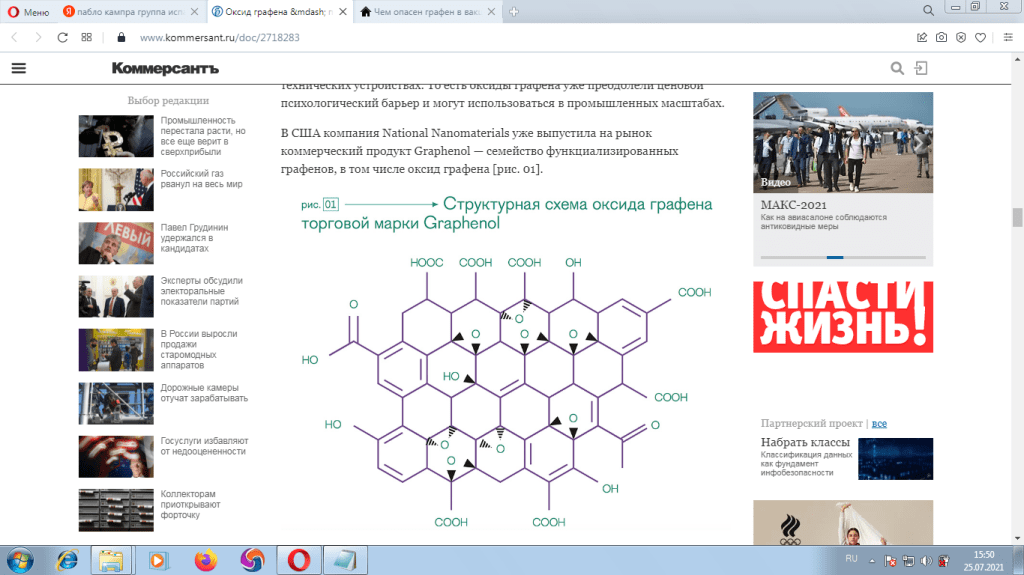Click the figure '01' reference box
The width and height of the screenshot is (1024, 575).
[x=331, y=205]
